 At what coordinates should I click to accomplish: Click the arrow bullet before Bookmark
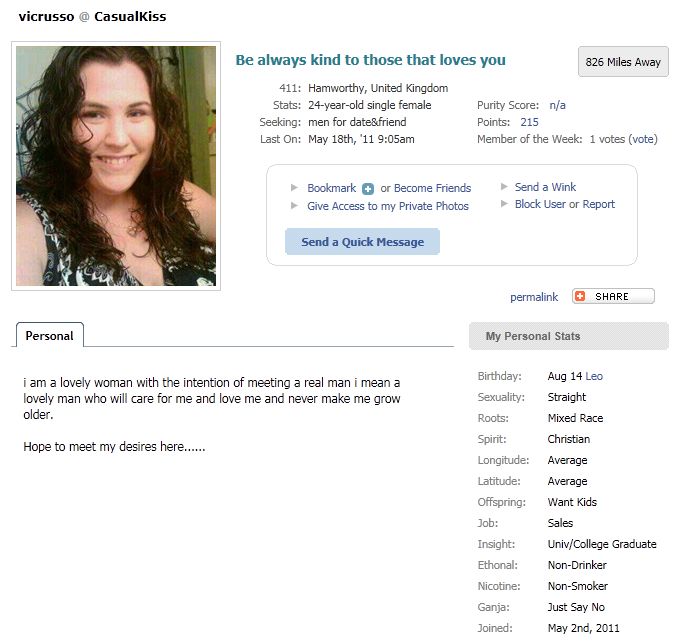point(294,187)
